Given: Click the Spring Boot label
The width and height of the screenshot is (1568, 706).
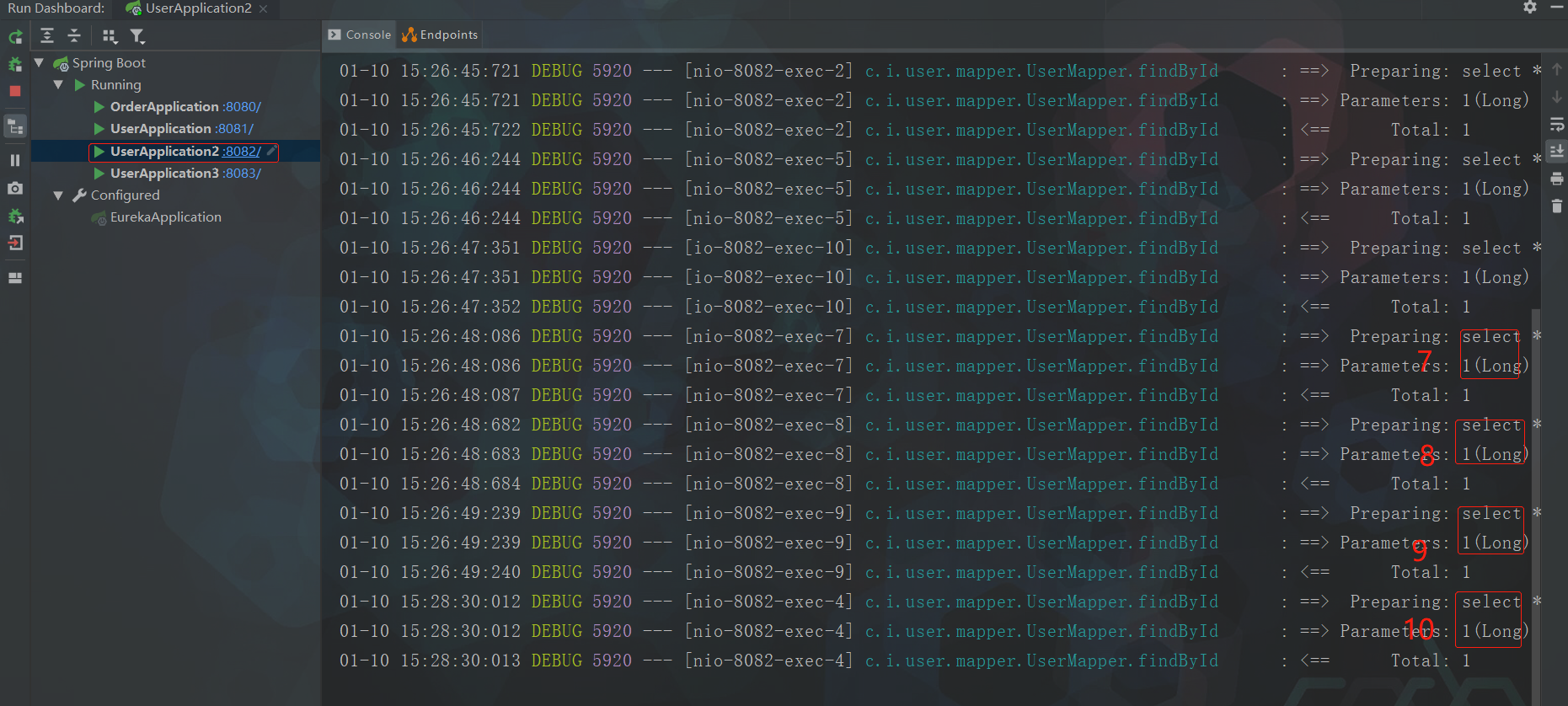Looking at the screenshot, I should 109,62.
